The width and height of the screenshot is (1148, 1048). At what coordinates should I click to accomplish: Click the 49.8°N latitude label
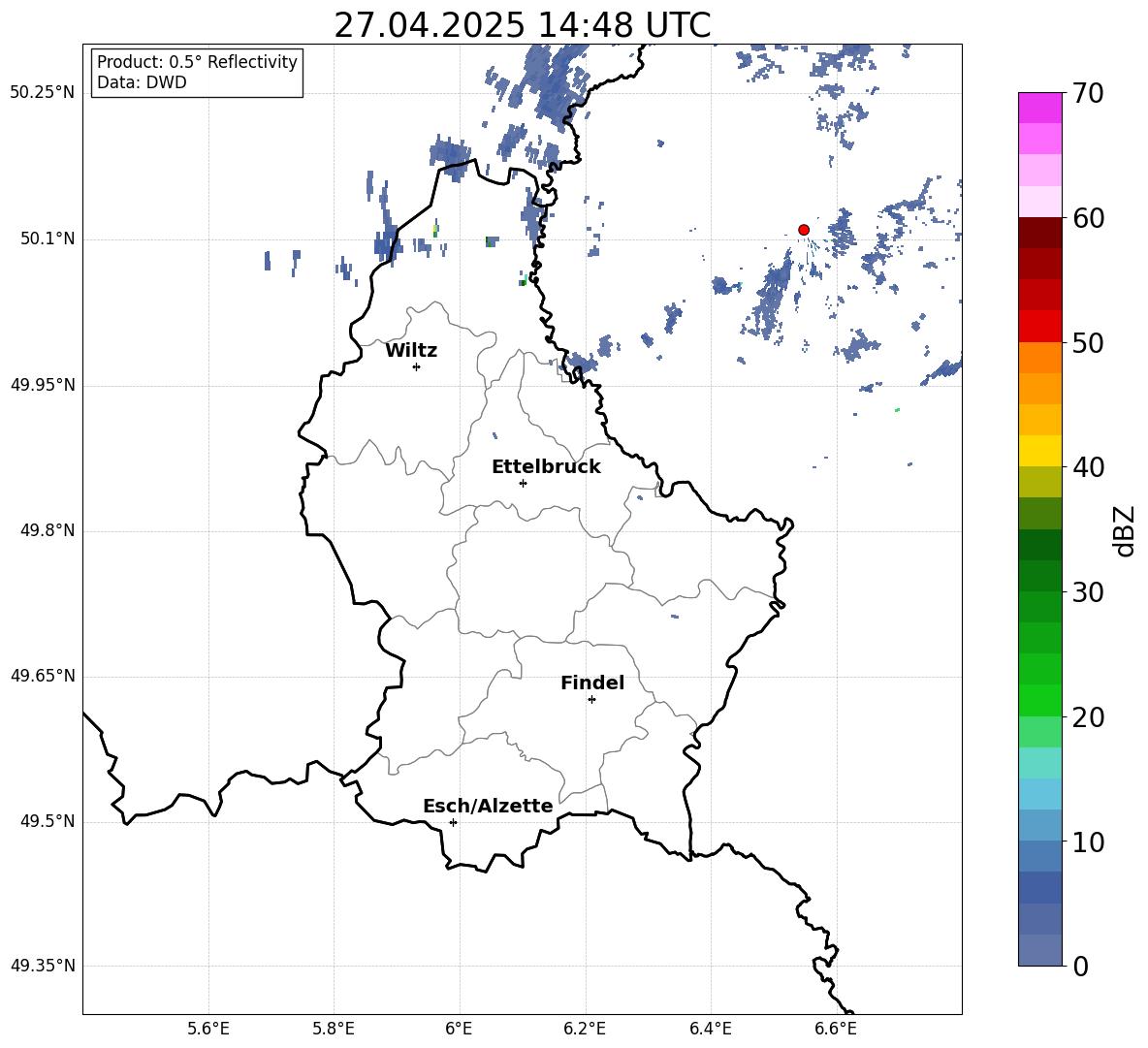(x=48, y=530)
